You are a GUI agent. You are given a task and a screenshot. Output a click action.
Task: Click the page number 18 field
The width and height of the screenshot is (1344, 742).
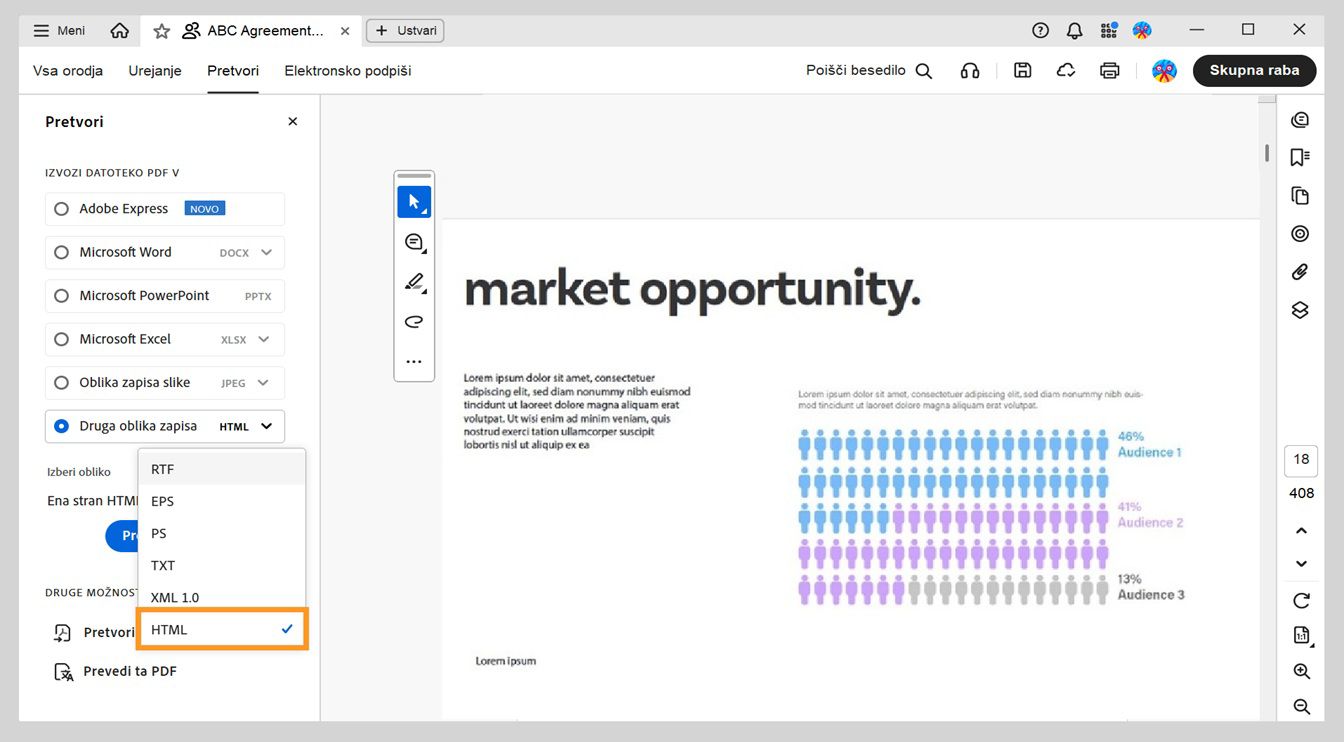1301,460
